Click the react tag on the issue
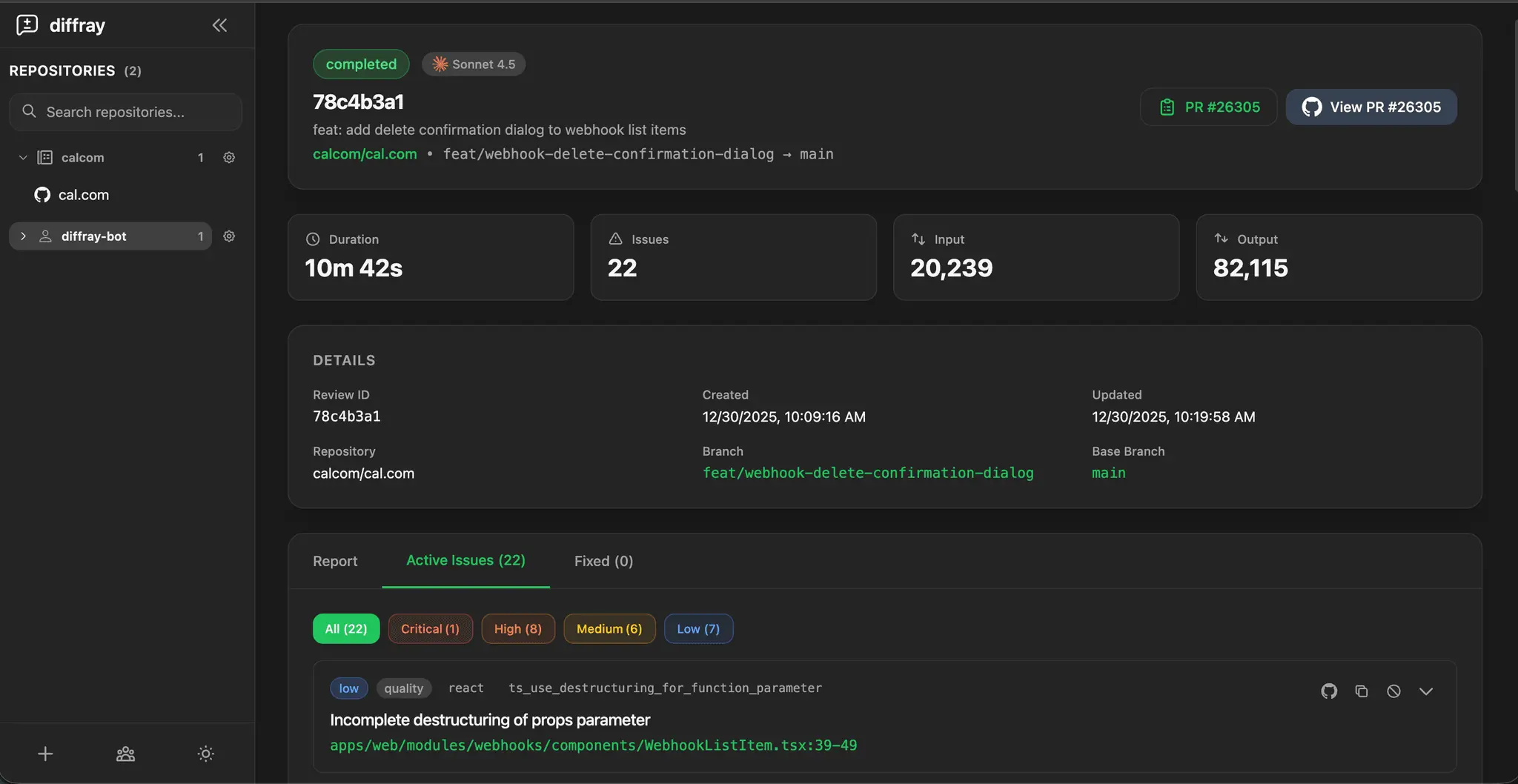Image resolution: width=1518 pixels, height=784 pixels. (x=466, y=688)
